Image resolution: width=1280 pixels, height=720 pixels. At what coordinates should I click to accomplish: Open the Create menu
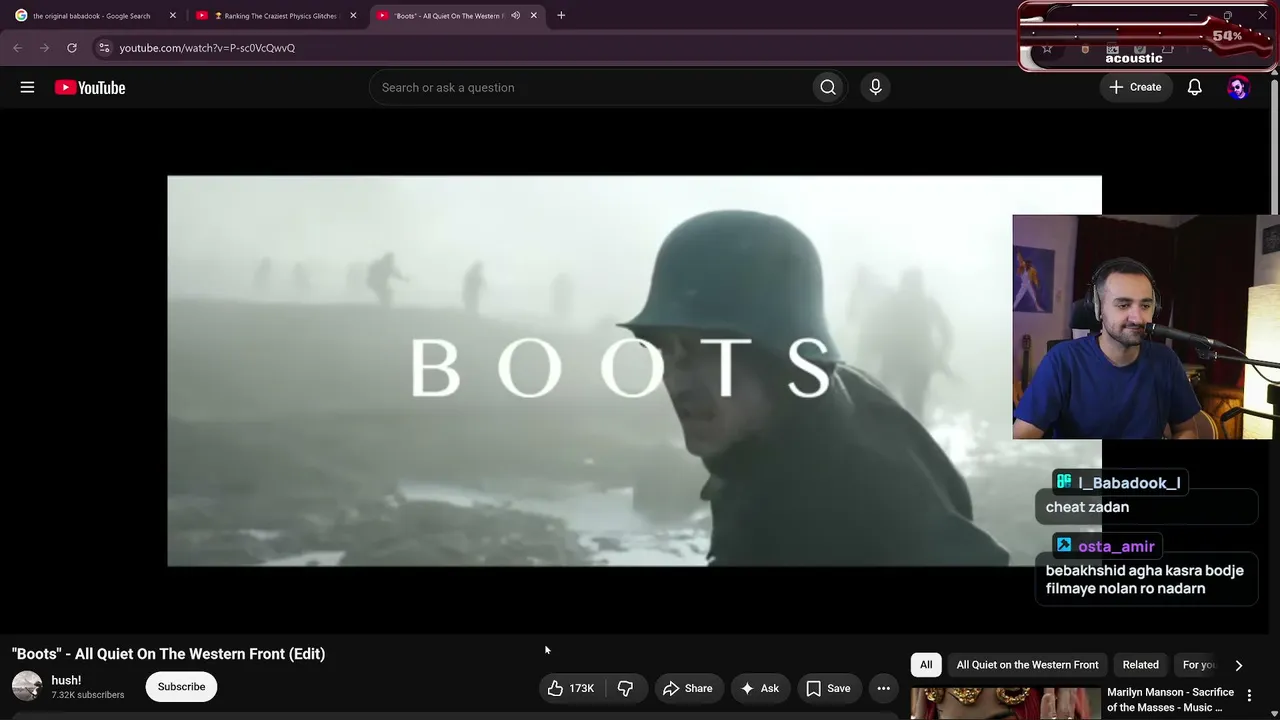[1135, 87]
